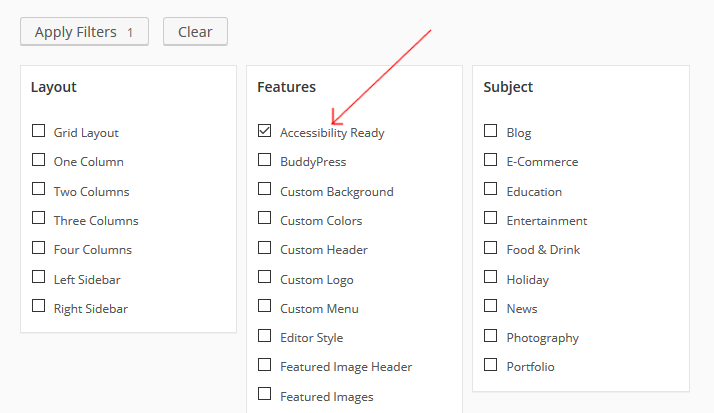
Task: Select the E-Commerce subject filter
Action: [491, 160]
